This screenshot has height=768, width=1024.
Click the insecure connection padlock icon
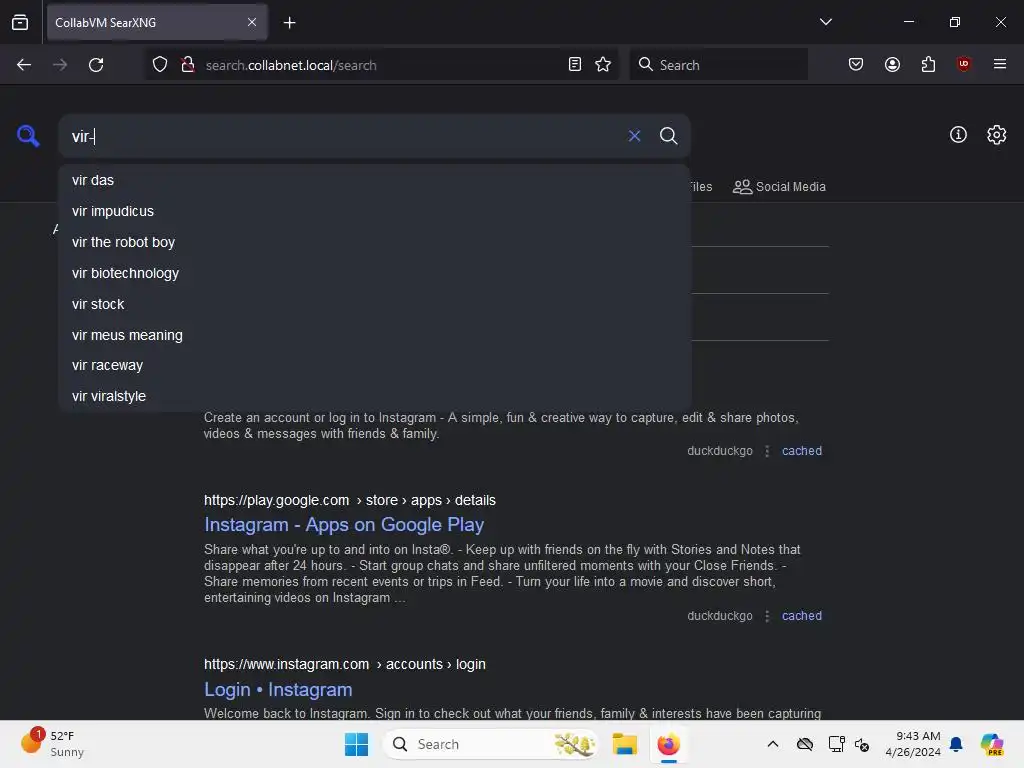[x=188, y=65]
